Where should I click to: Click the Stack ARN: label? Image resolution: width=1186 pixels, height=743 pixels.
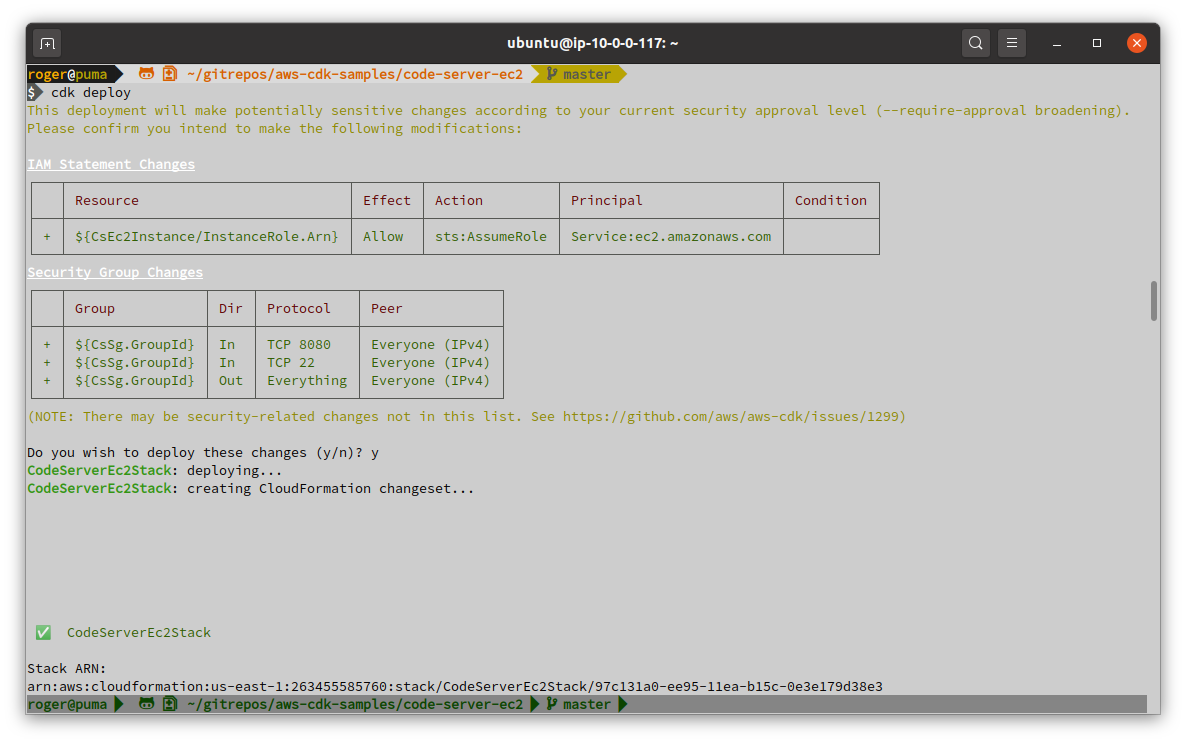click(x=67, y=668)
